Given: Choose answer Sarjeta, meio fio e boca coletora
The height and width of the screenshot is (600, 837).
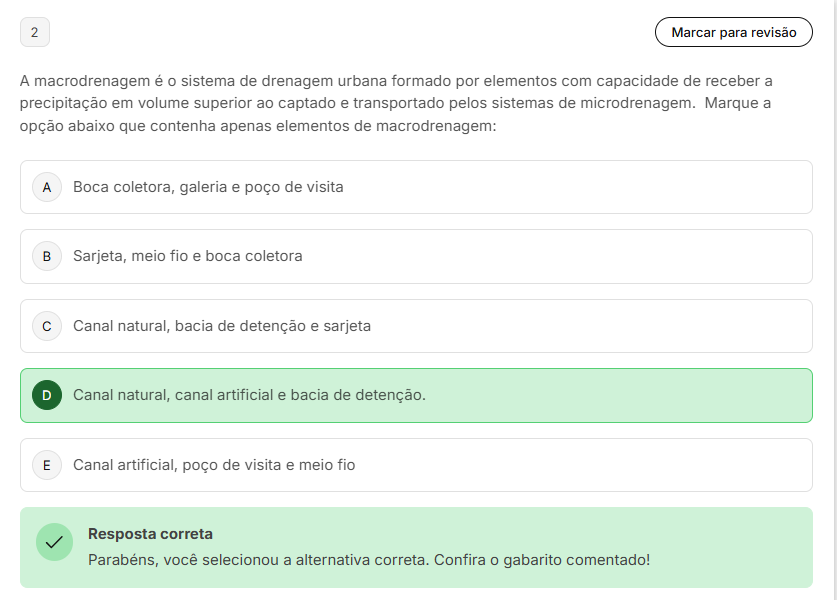Looking at the screenshot, I should pos(188,256).
